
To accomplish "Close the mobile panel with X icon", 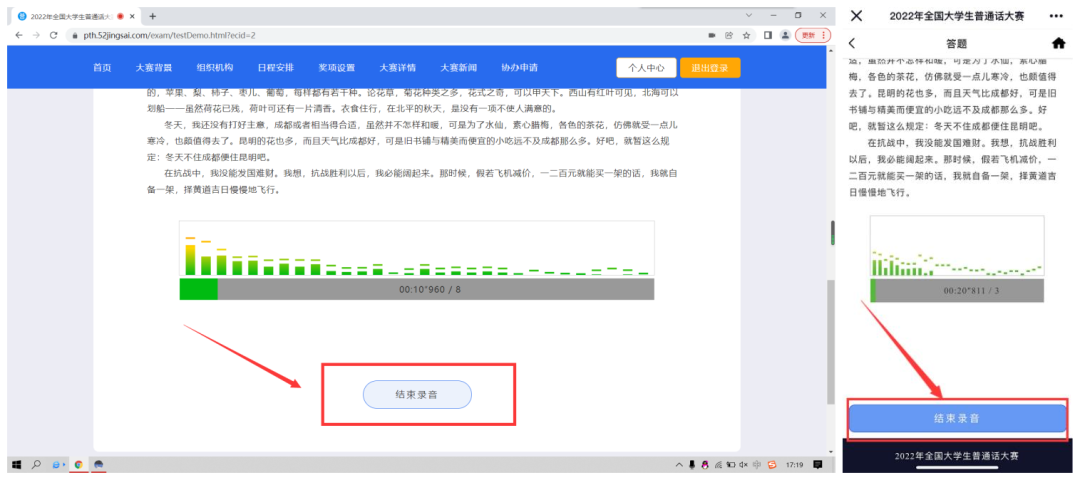I will click(857, 16).
